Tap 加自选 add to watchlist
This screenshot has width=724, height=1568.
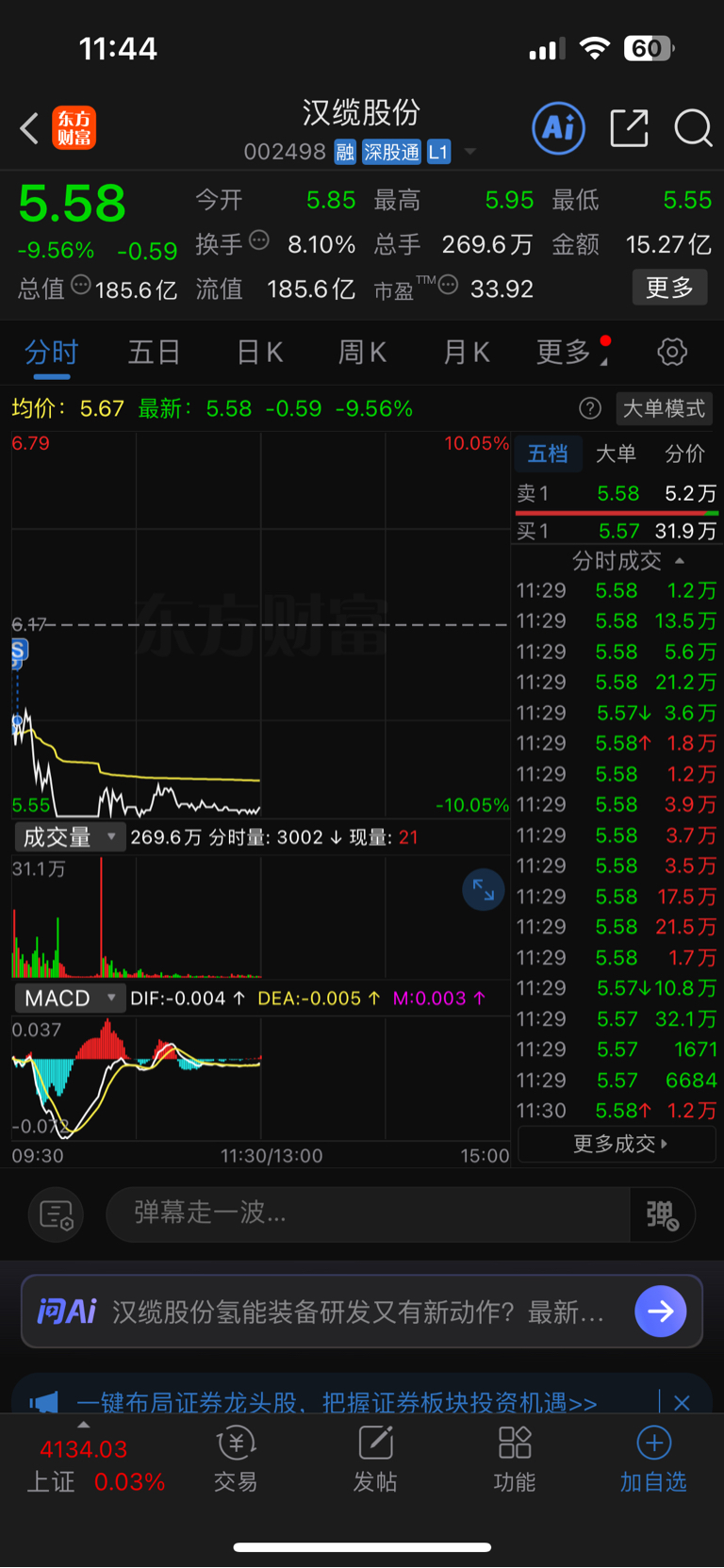coord(653,1460)
